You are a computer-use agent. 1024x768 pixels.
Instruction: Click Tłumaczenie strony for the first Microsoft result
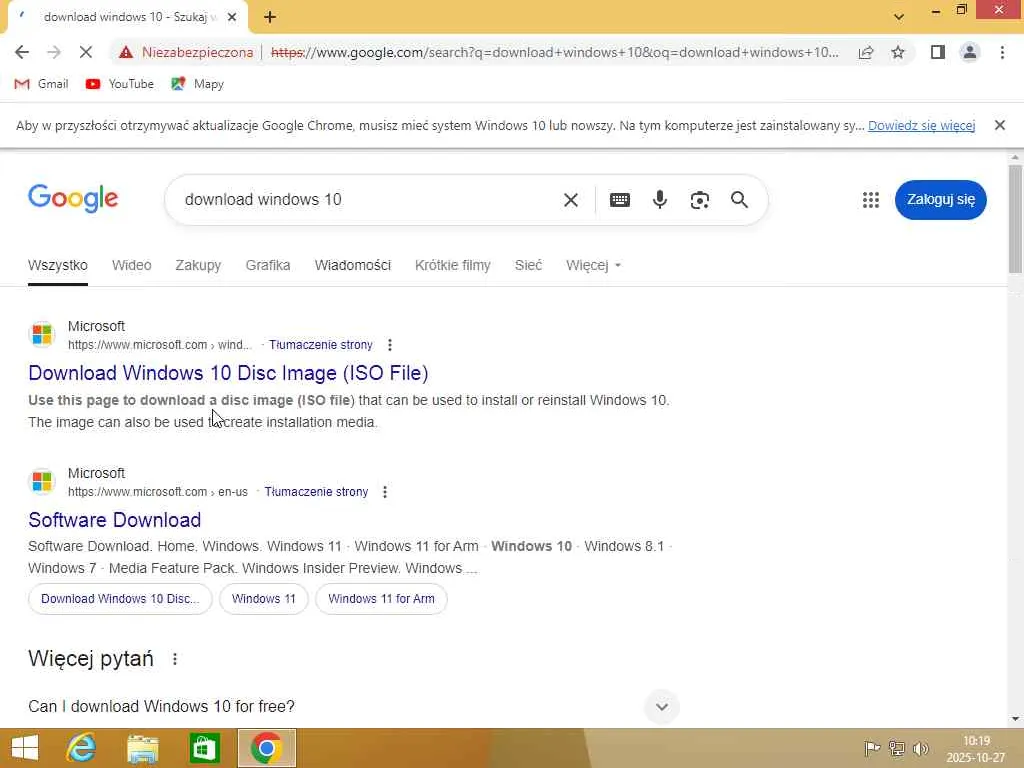[321, 345]
